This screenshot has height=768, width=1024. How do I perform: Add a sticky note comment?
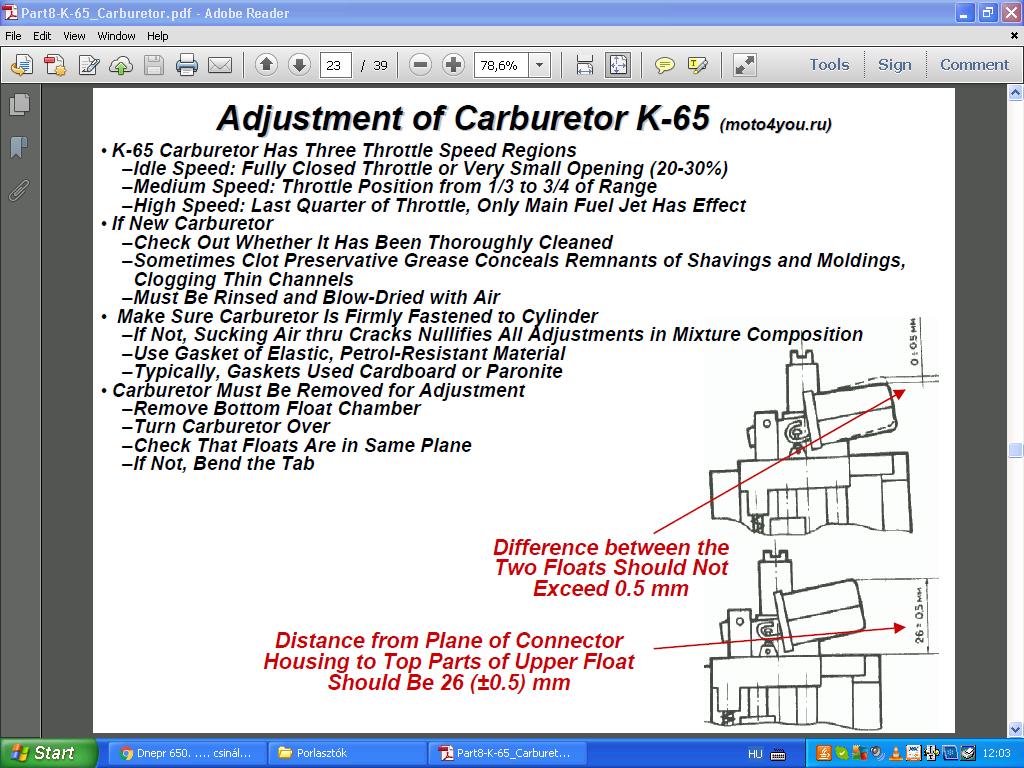[x=664, y=65]
